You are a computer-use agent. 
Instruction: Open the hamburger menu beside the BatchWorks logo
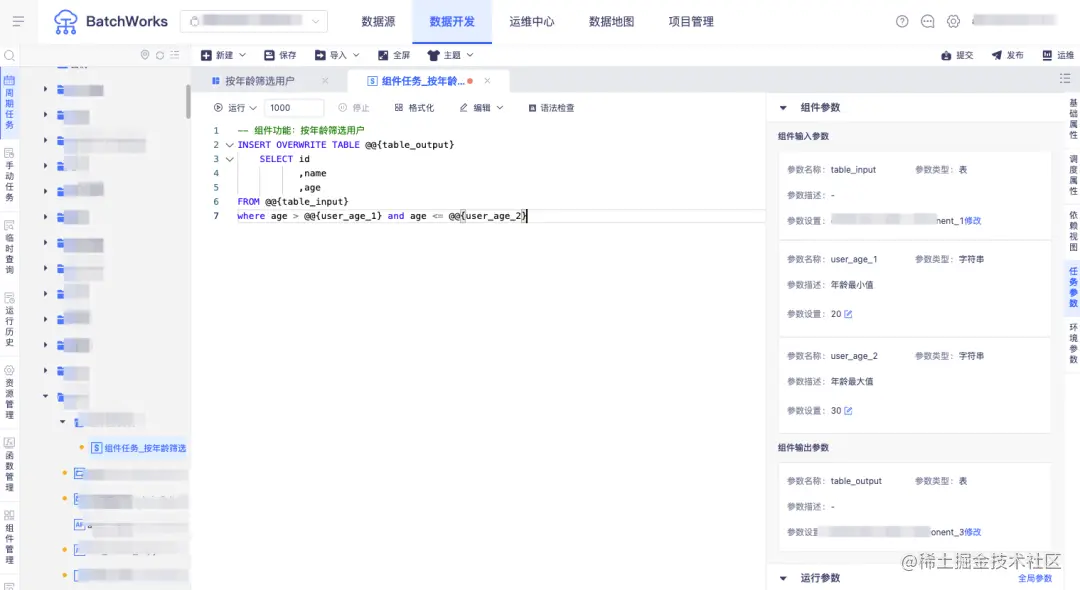pos(19,21)
